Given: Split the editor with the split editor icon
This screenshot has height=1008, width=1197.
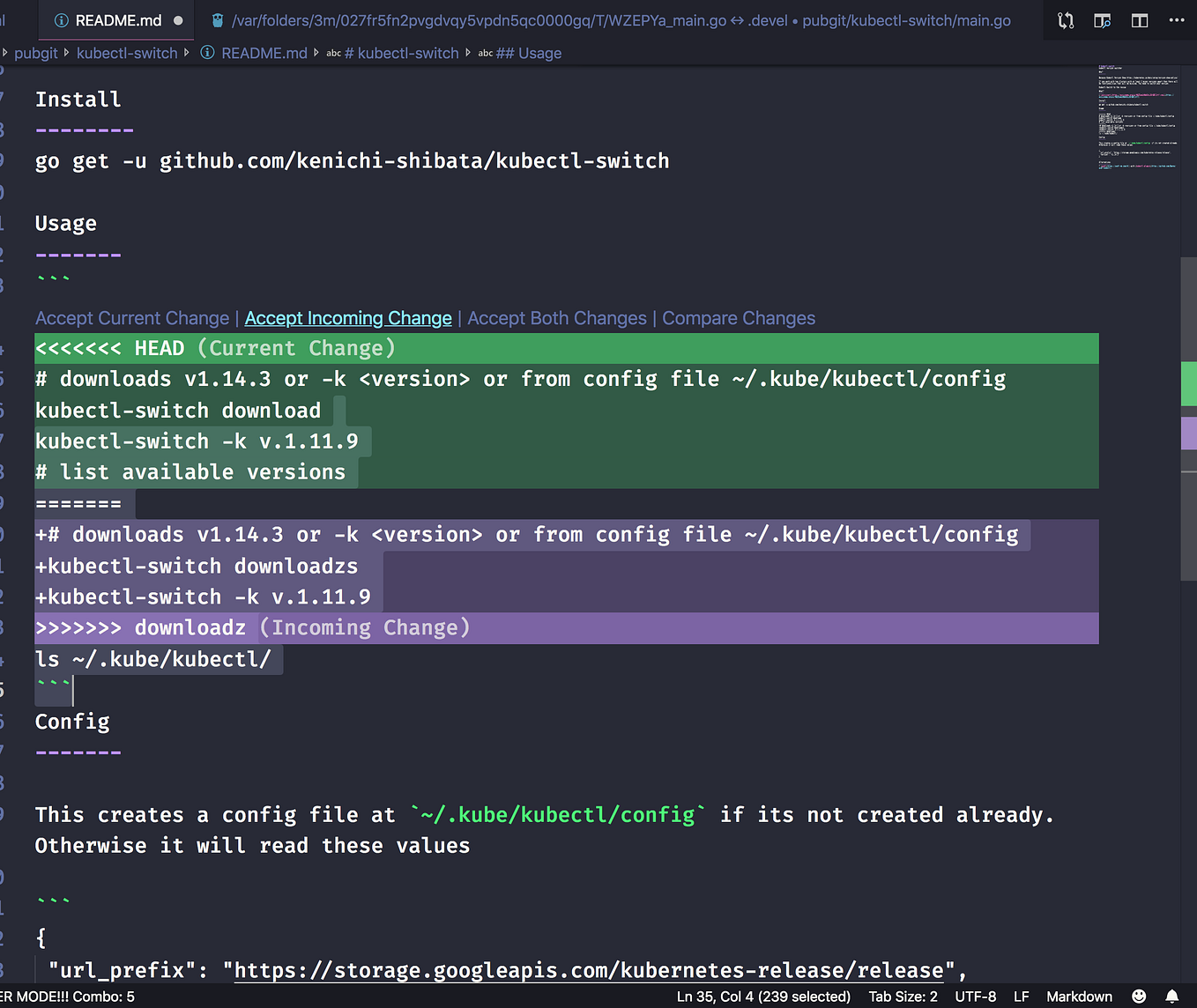Looking at the screenshot, I should pyautogui.click(x=1139, y=19).
